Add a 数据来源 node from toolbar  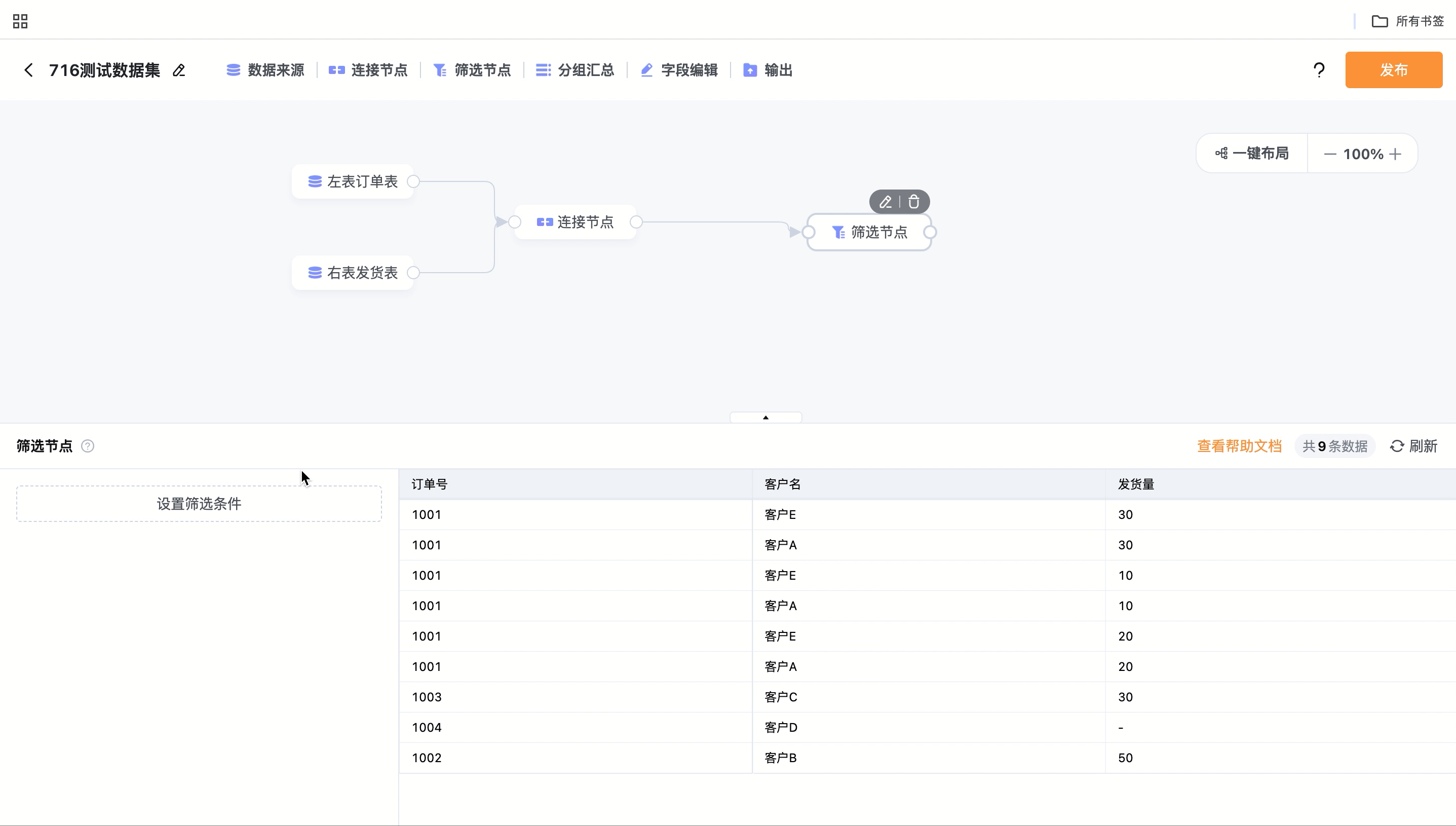coord(265,70)
